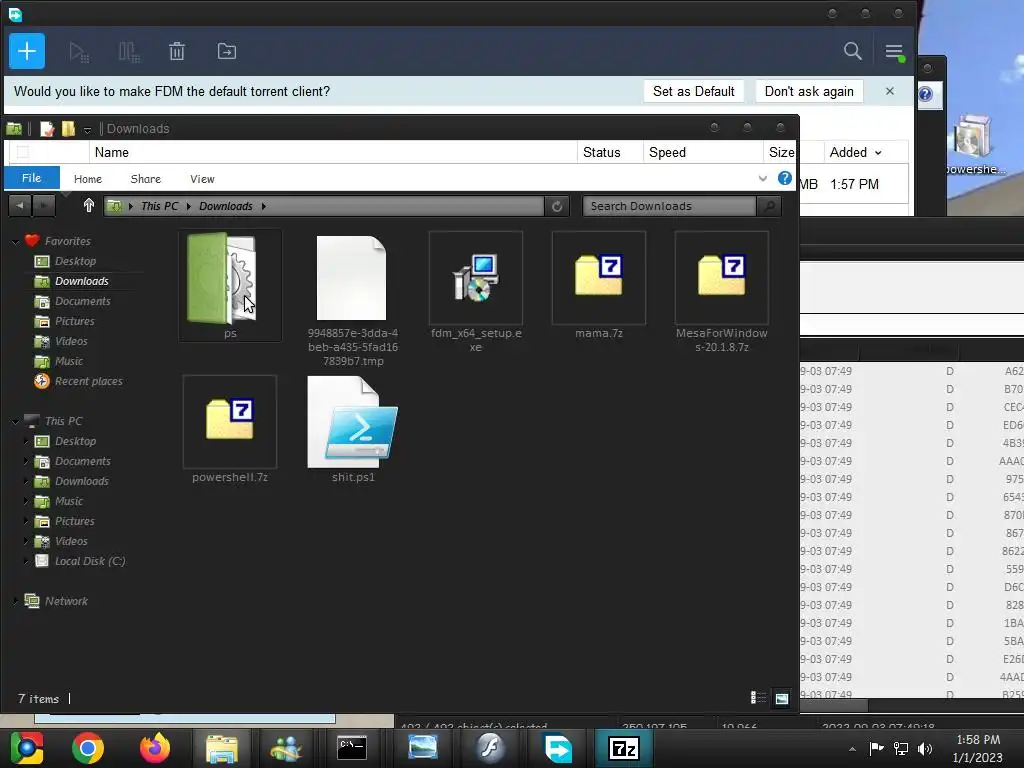Click the Search Downloads input field

coord(669,206)
